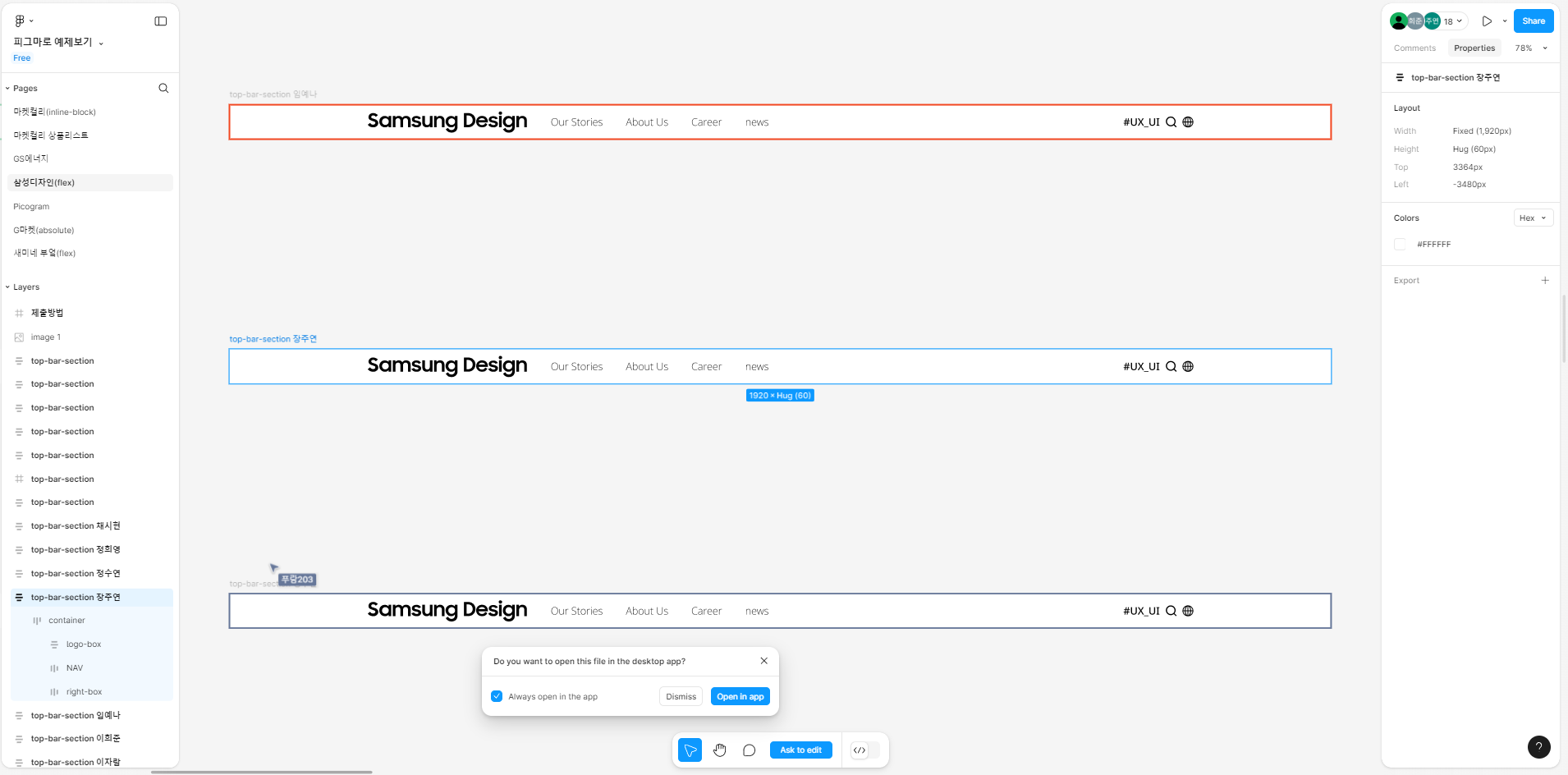This screenshot has height=775, width=1568.
Task: Open the Figma main menu logo
Action: (20, 21)
